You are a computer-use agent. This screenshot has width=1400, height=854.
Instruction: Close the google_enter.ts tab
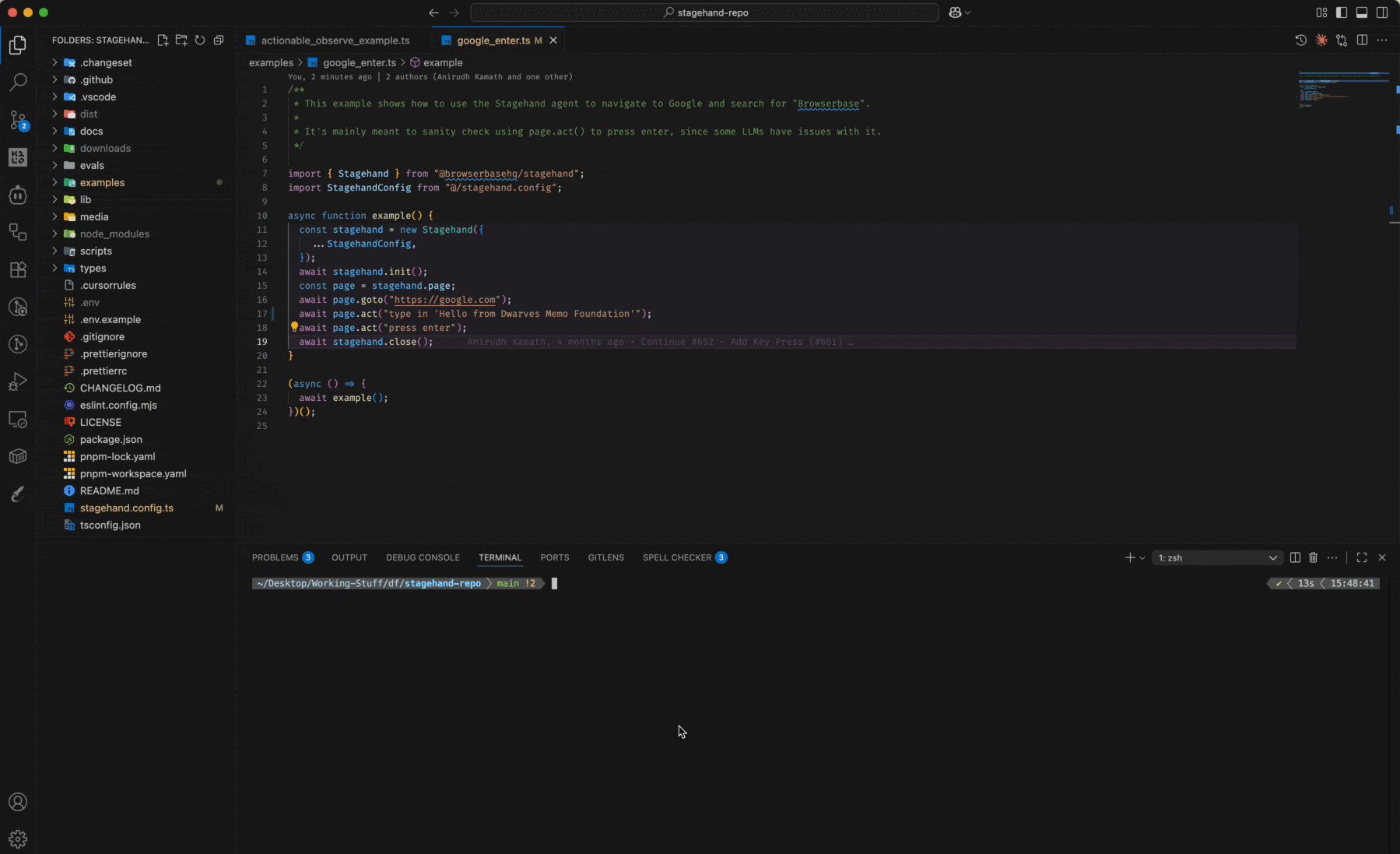tap(553, 40)
